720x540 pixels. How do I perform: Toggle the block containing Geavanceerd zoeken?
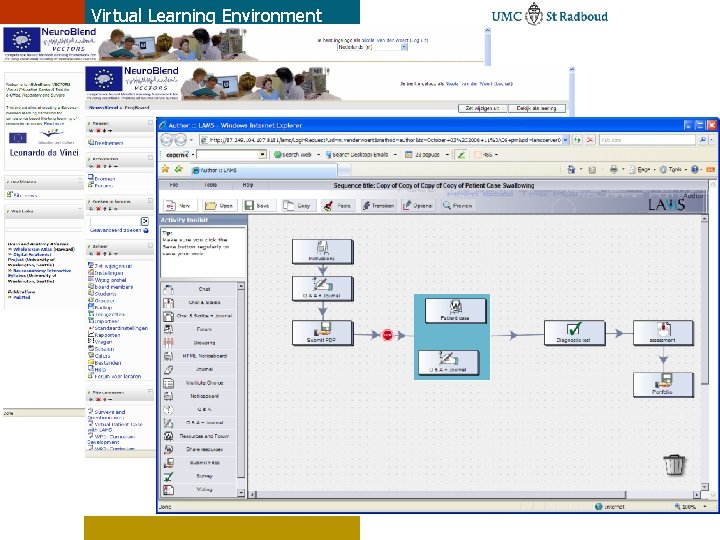pyautogui.click(x=150, y=201)
